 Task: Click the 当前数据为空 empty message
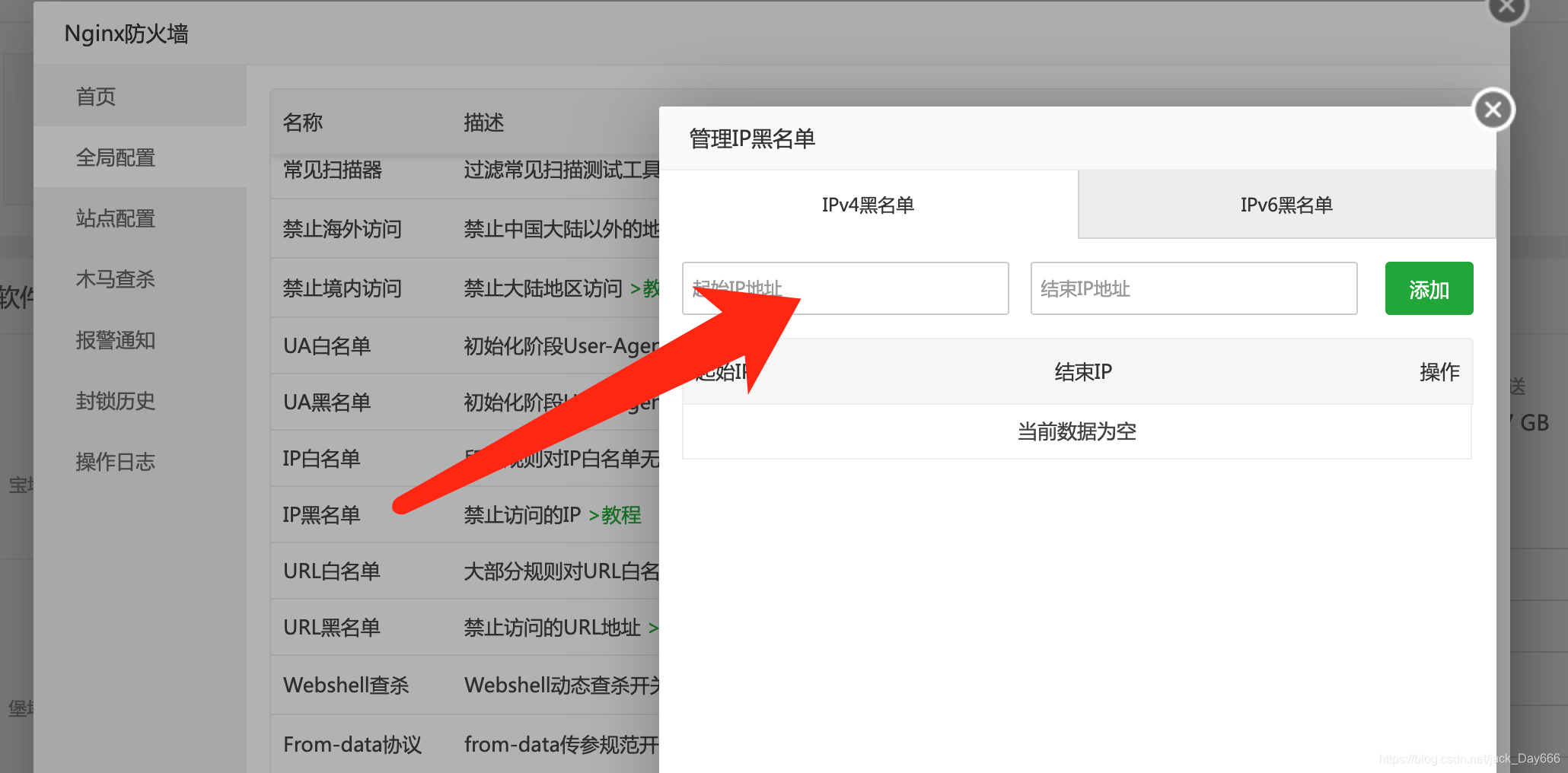(1077, 431)
